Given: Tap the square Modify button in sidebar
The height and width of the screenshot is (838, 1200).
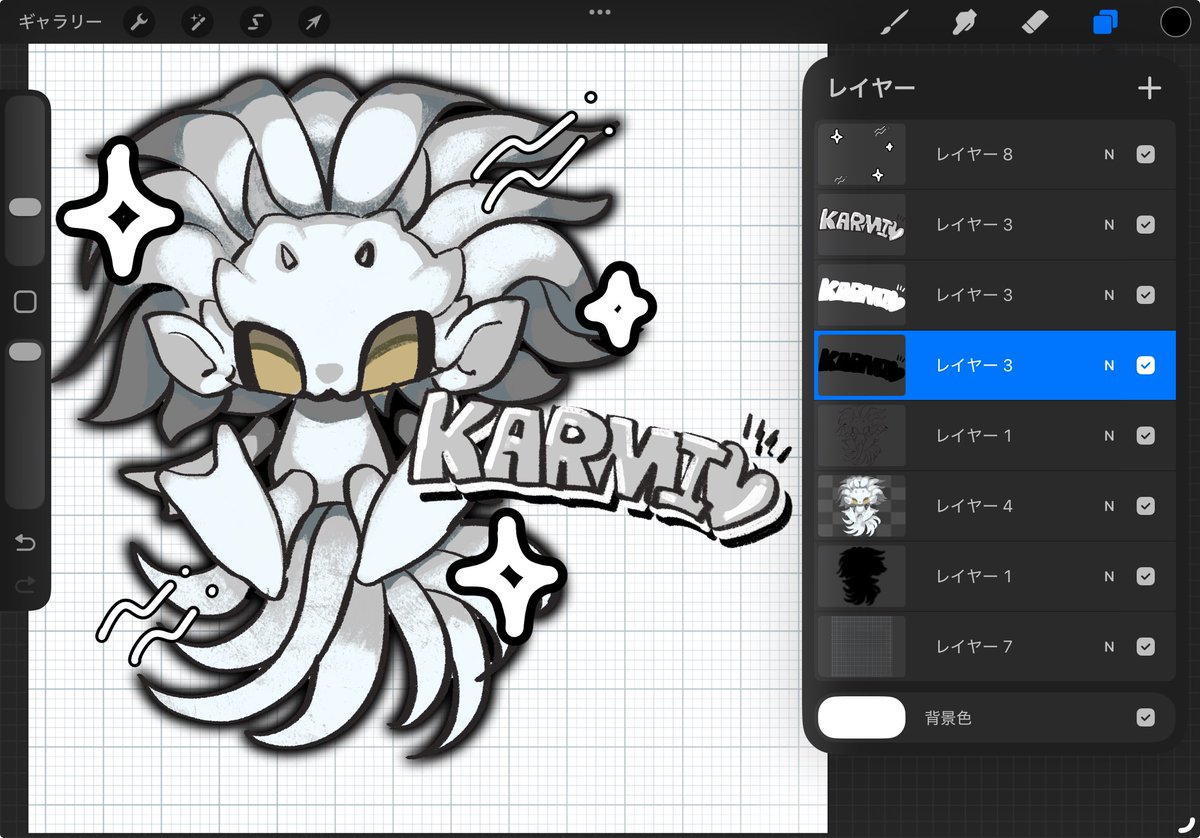Looking at the screenshot, I should point(25,302).
